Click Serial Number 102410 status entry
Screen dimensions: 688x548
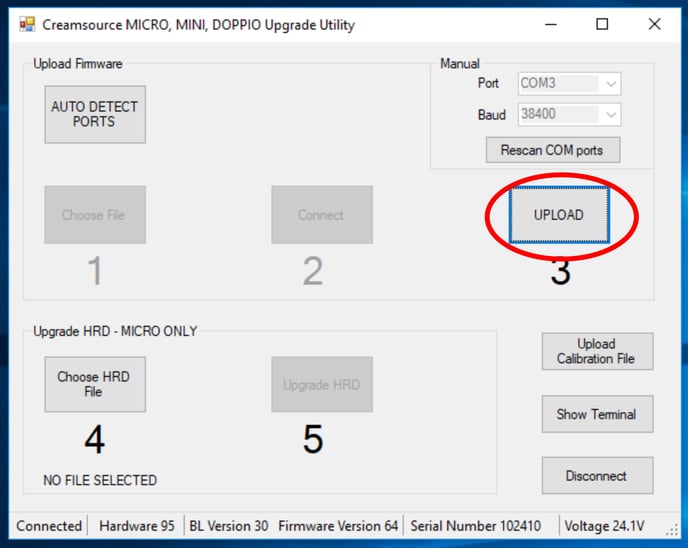475,526
